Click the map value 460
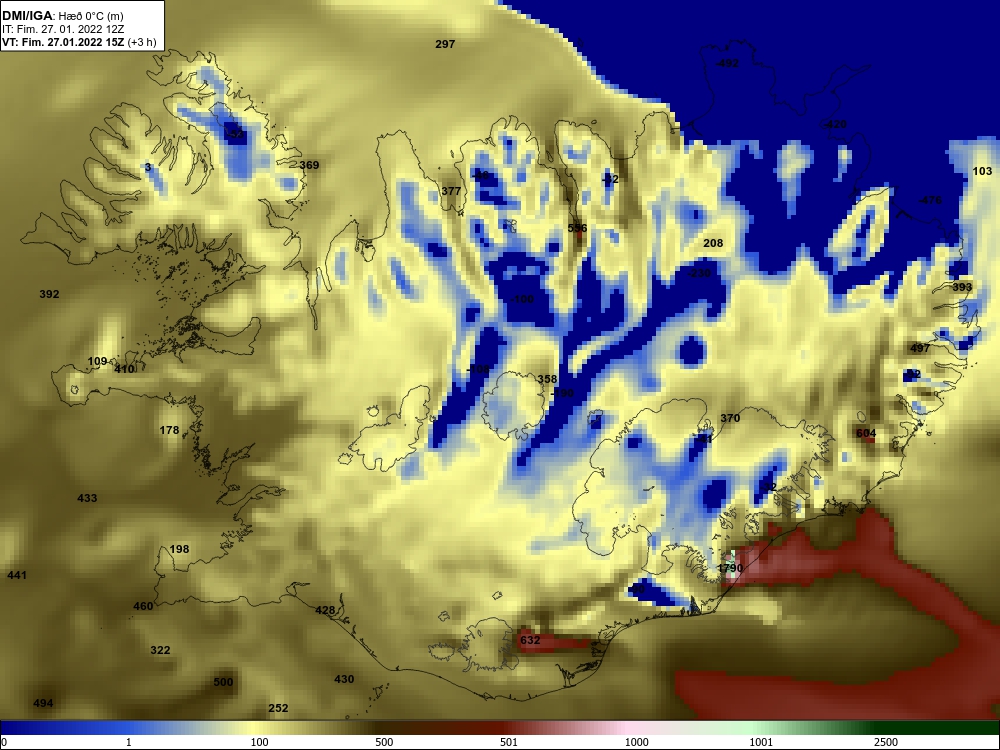Image resolution: width=1000 pixels, height=750 pixels. point(143,606)
